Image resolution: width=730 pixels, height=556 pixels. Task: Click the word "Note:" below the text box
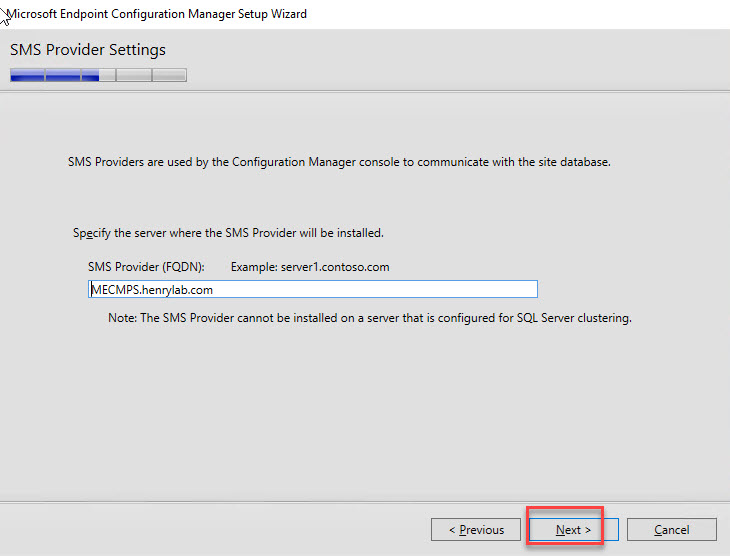(124, 318)
